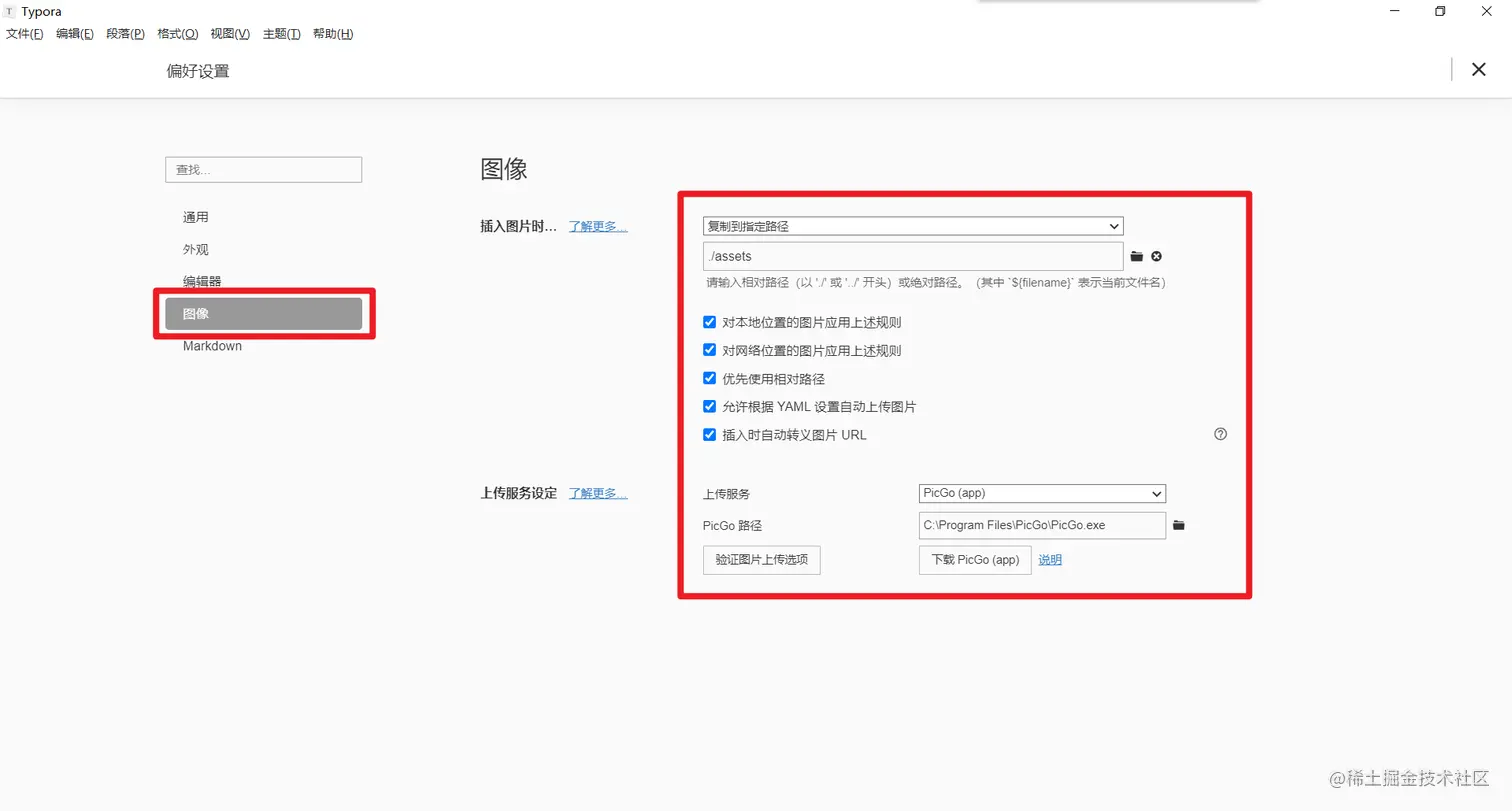Minimize the Typora window
This screenshot has width=1512, height=811.
coord(1395,11)
